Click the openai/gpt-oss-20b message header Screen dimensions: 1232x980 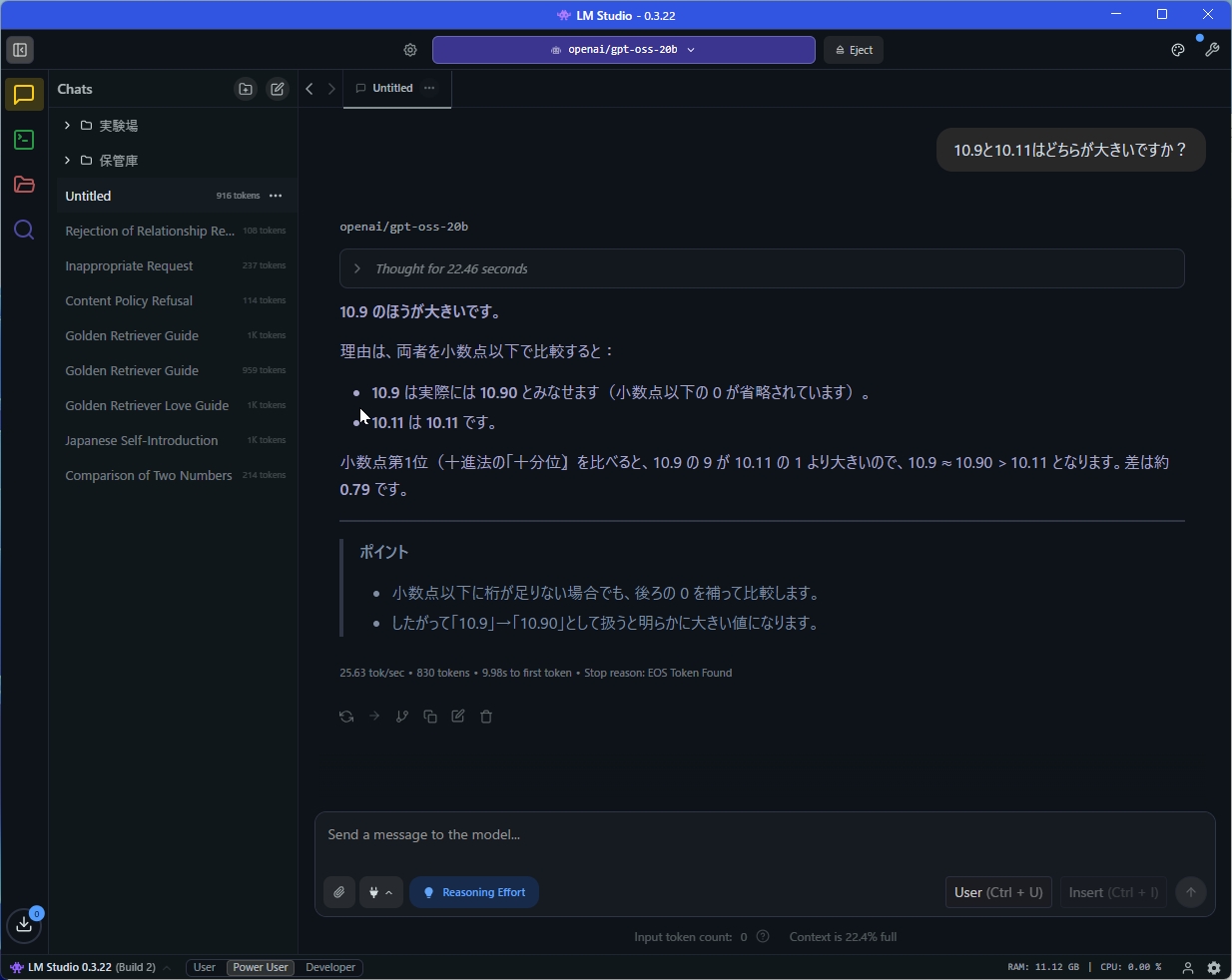click(x=404, y=227)
